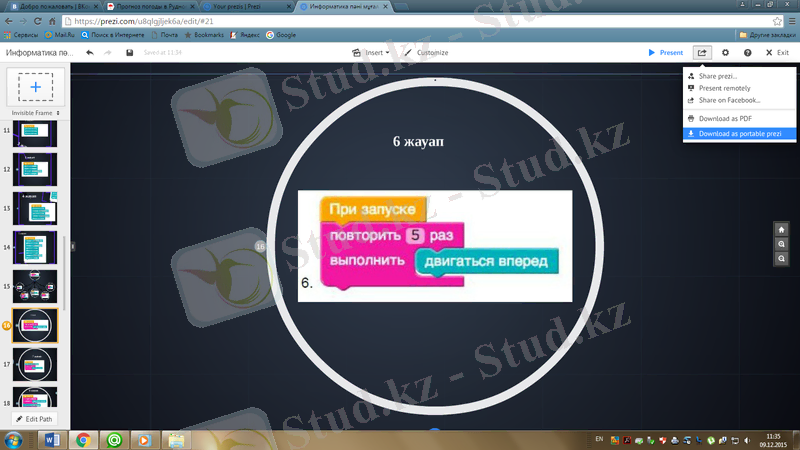Choose Share on Facebook menu entry

coord(729,100)
